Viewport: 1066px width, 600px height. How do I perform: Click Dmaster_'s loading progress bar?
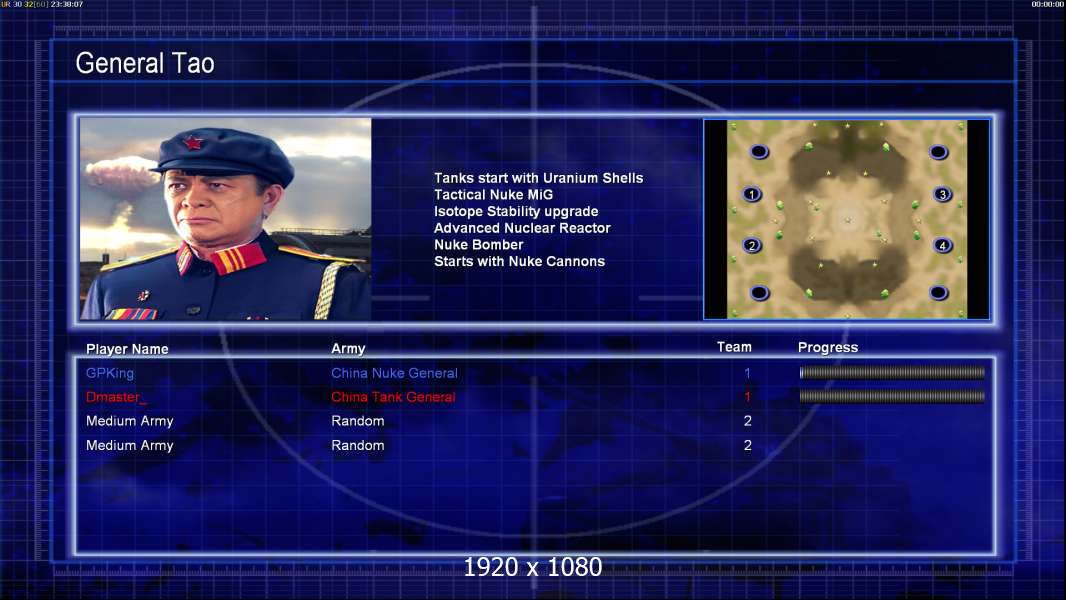point(892,396)
